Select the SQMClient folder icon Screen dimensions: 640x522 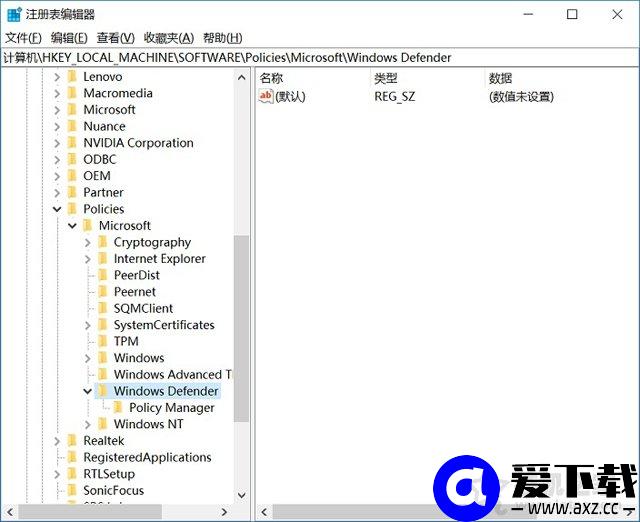[x=103, y=308]
